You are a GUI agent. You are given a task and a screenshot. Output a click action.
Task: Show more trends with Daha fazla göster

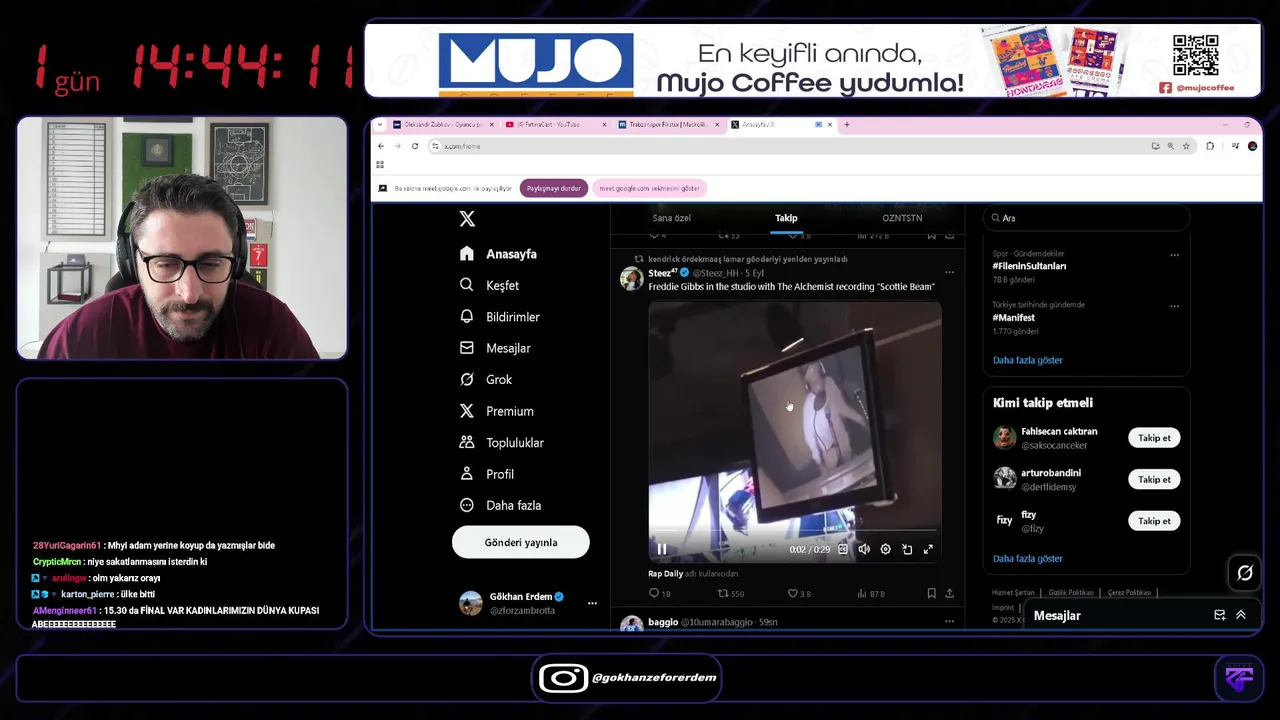(1027, 360)
